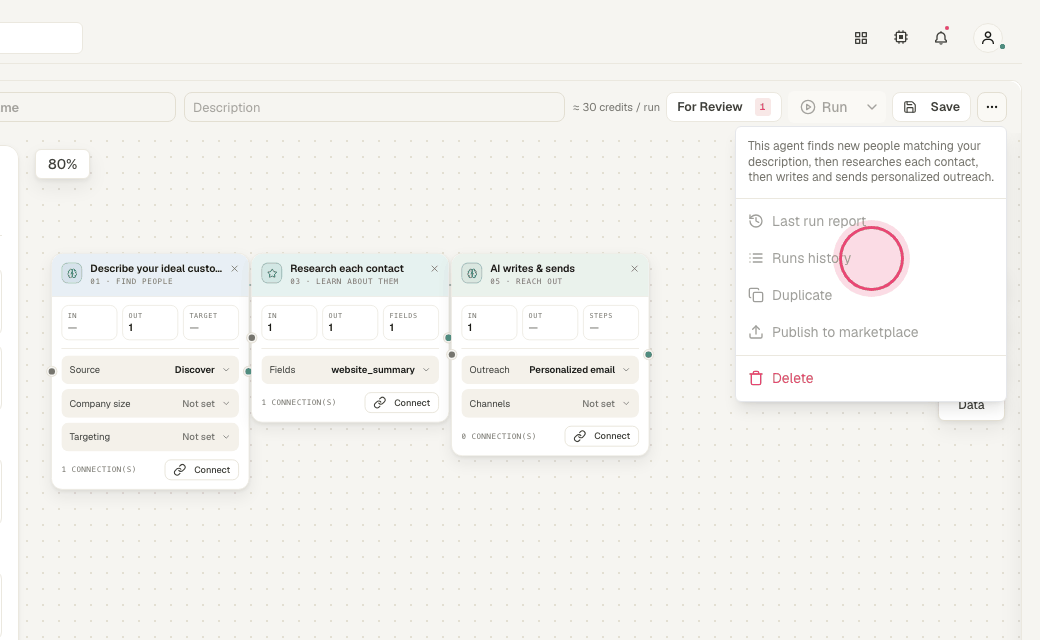Screen dimensions: 1040x640
Task: Click the 0 CONNECTION(S) label
Action: coord(499,436)
